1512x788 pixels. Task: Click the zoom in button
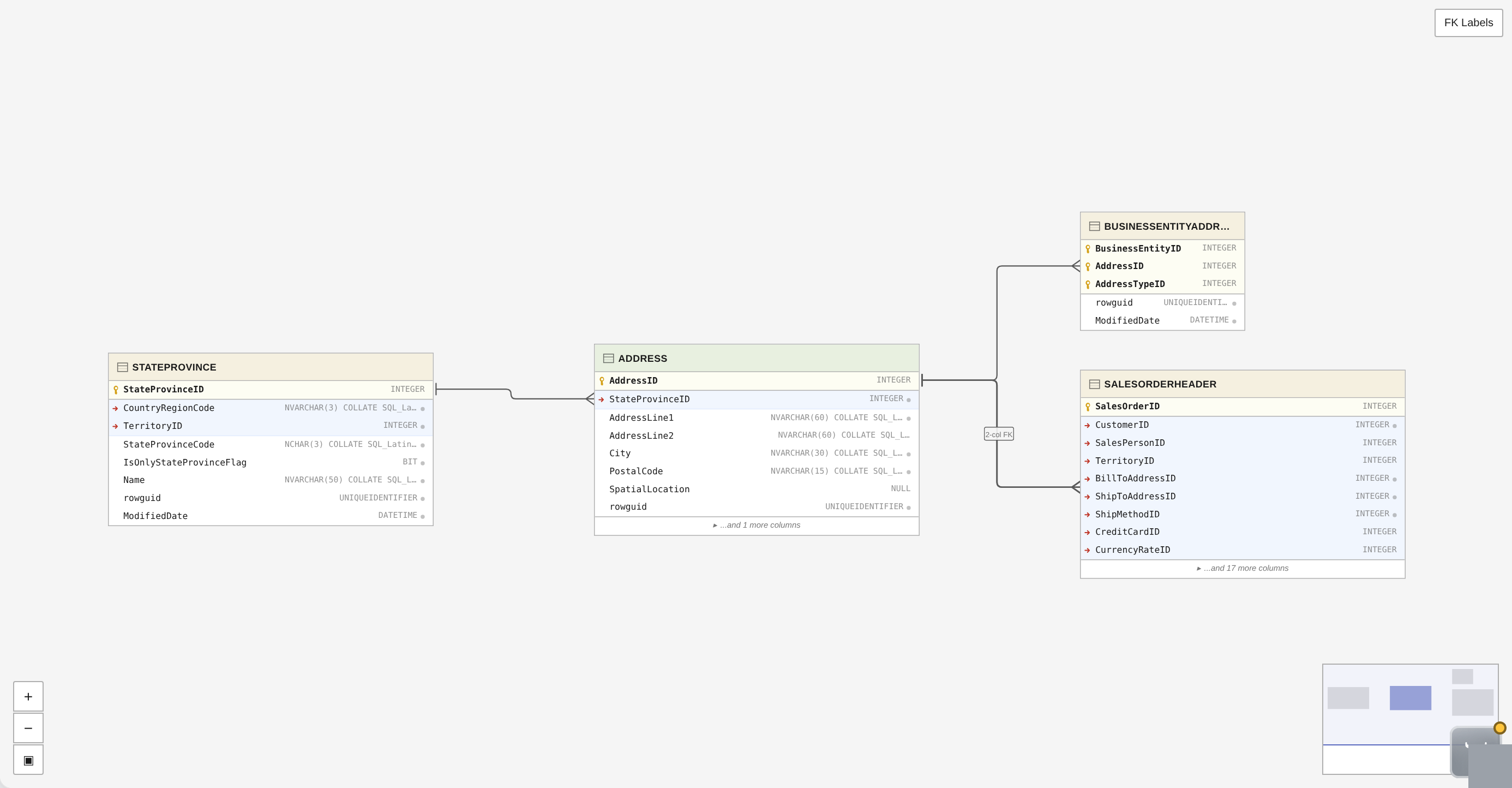pos(28,696)
